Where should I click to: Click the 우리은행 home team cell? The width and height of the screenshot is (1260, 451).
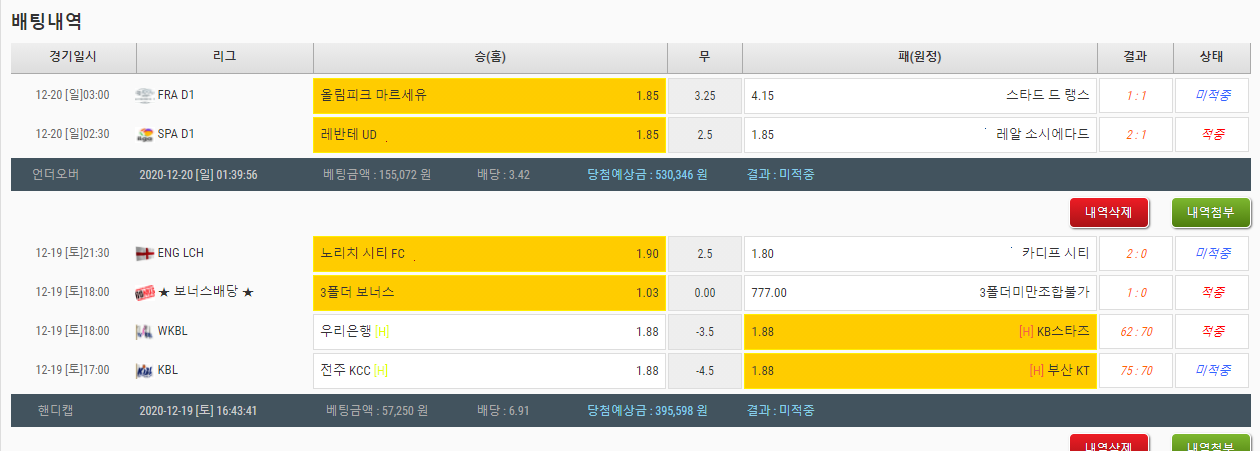tap(489, 332)
